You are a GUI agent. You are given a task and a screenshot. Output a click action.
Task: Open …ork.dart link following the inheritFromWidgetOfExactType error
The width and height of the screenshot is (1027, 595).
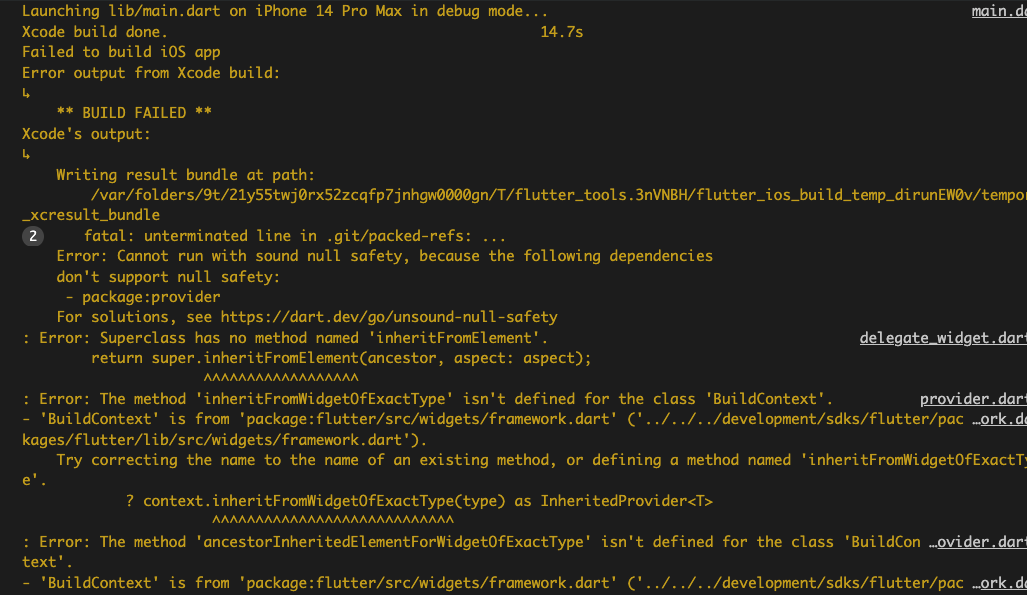coord(999,419)
